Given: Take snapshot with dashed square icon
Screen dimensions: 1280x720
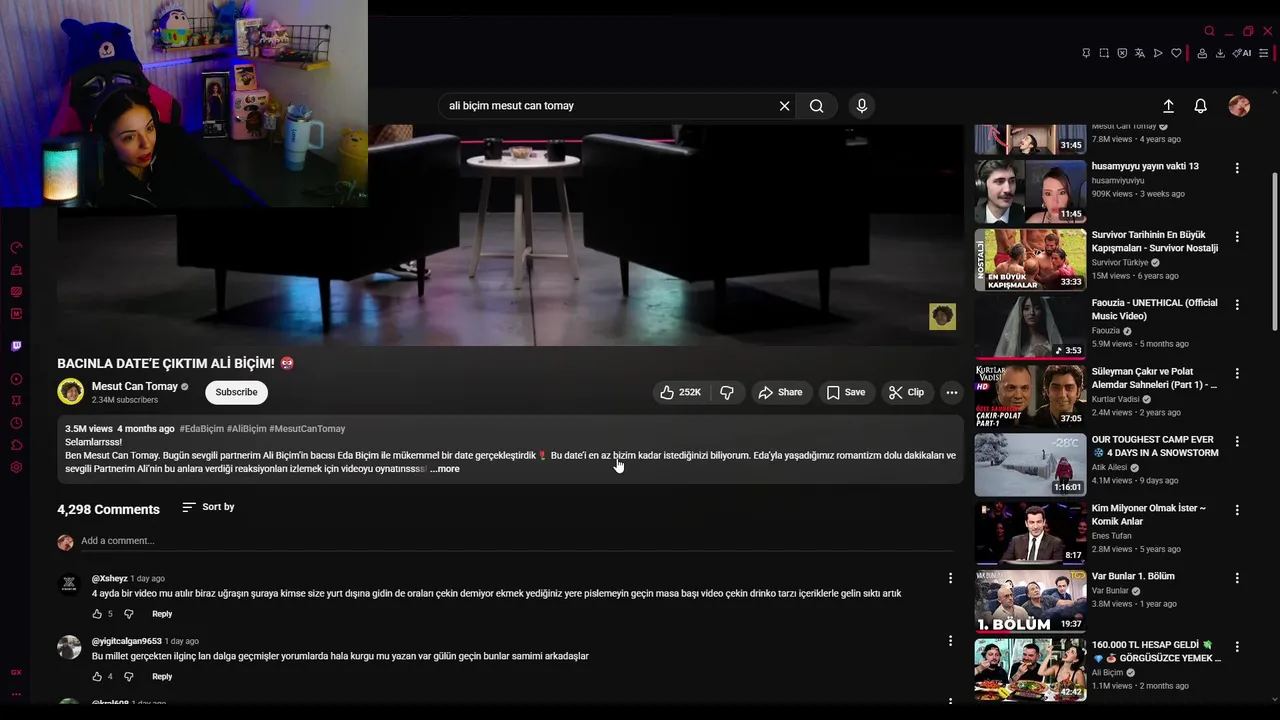Looking at the screenshot, I should click(x=1104, y=53).
